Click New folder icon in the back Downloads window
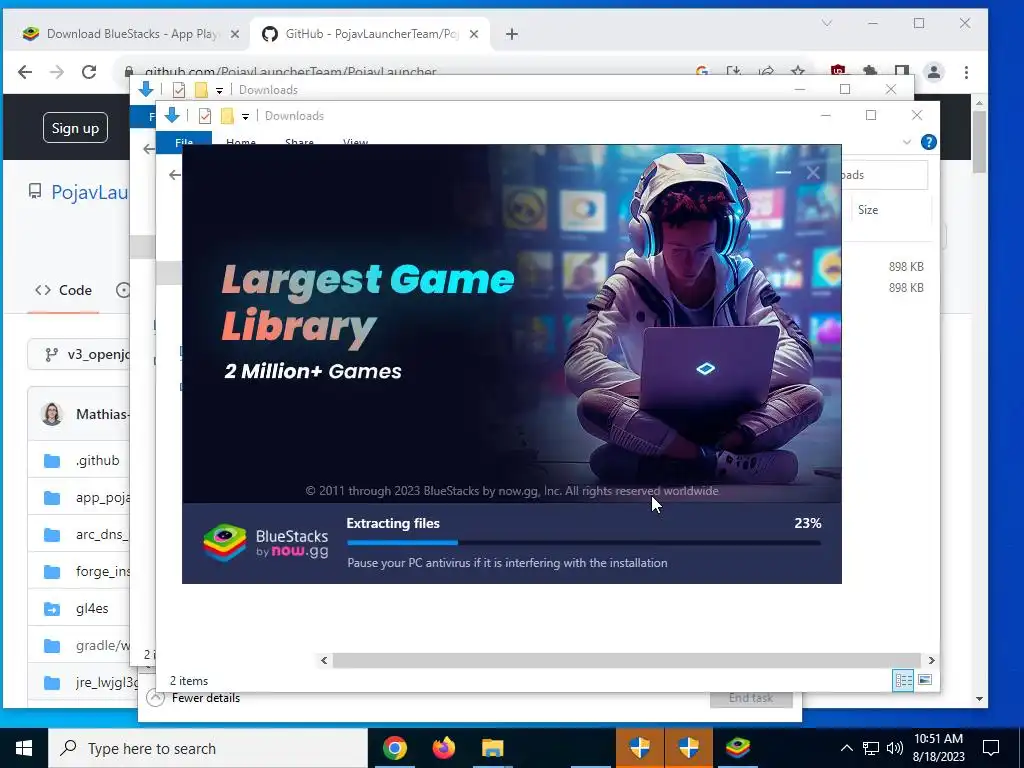 point(200,89)
